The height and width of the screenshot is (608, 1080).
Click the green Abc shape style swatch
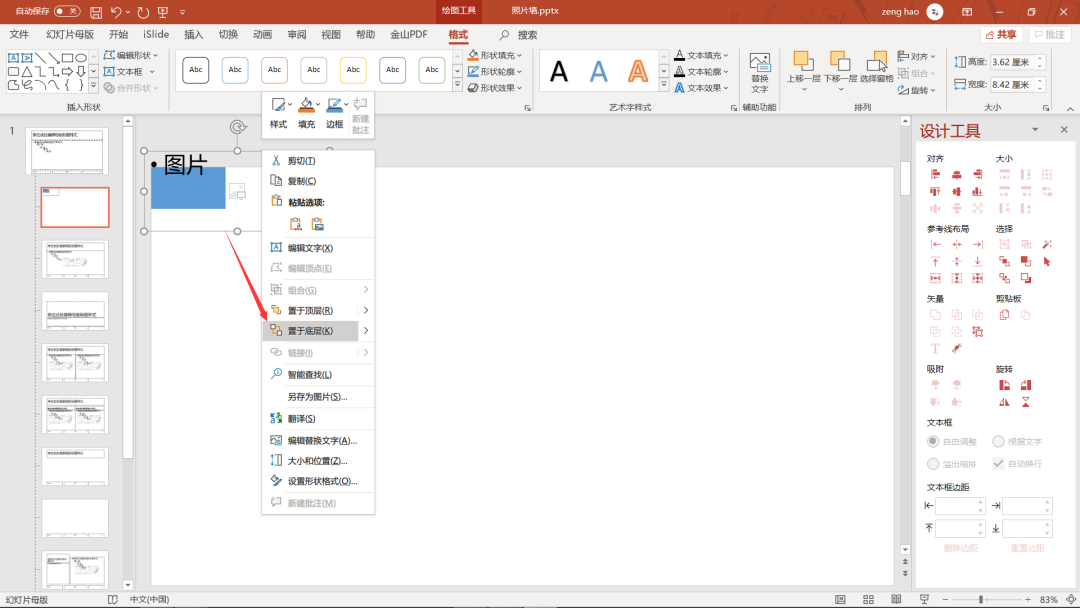coord(432,70)
